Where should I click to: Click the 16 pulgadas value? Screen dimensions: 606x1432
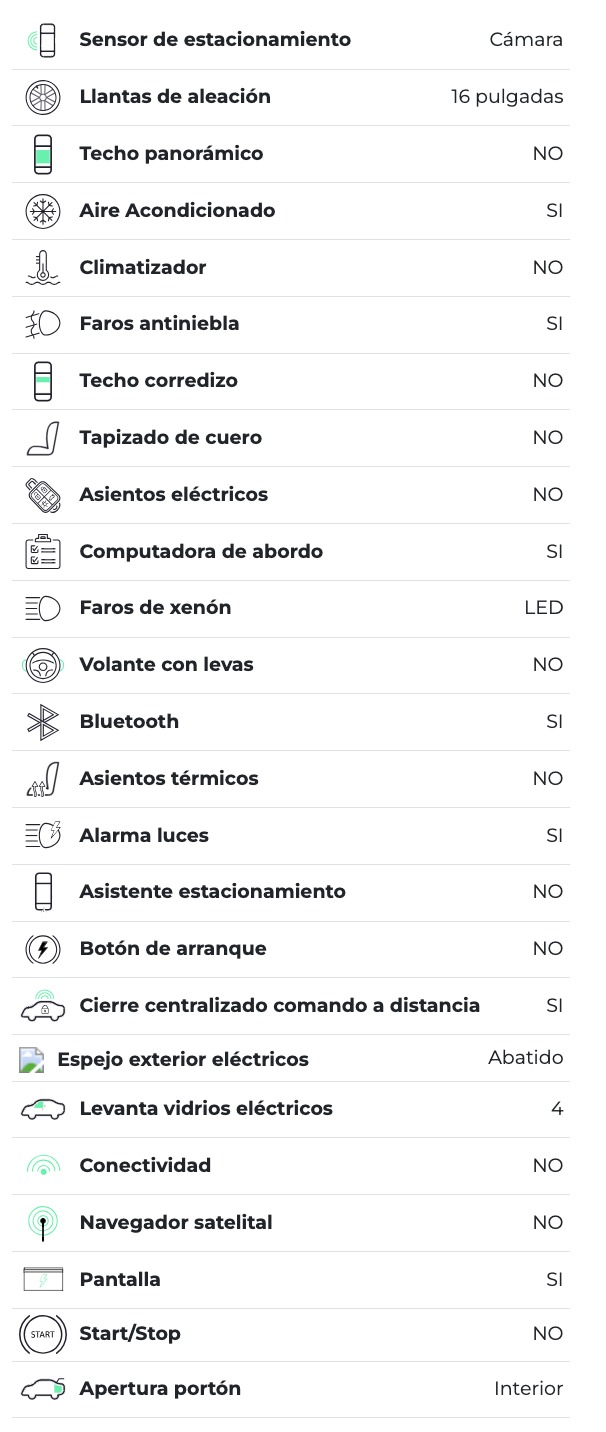coord(507,97)
